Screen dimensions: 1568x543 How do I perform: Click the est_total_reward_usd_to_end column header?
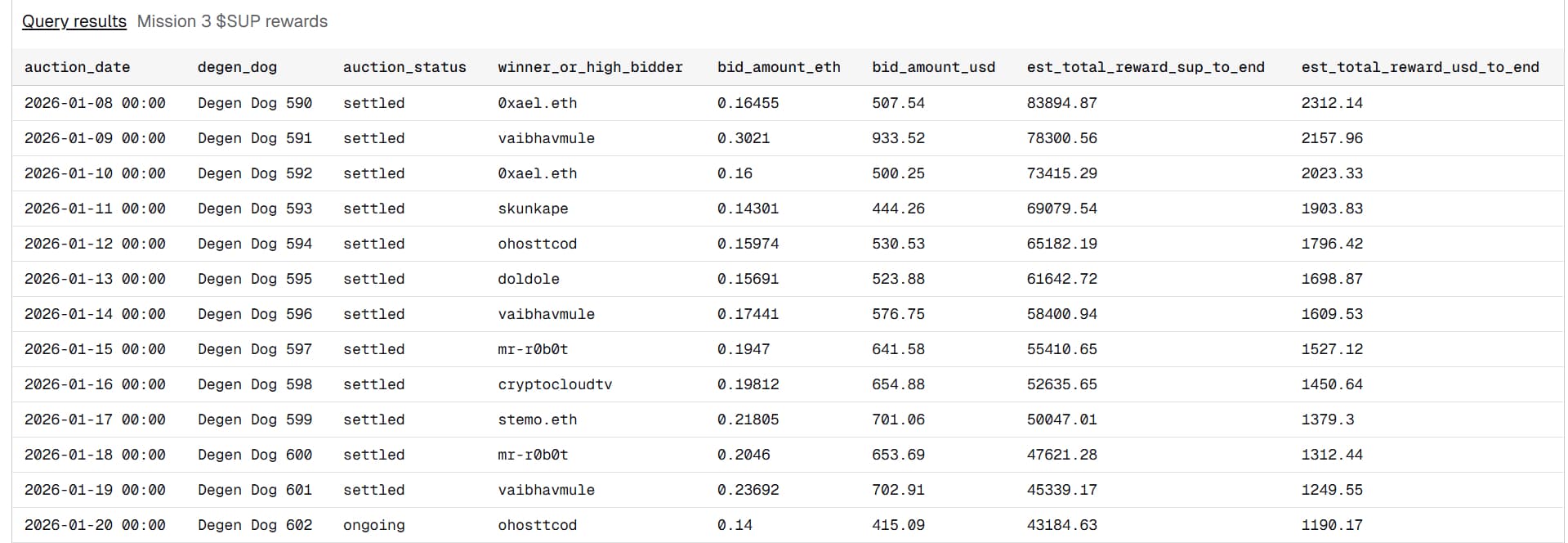1419,67
